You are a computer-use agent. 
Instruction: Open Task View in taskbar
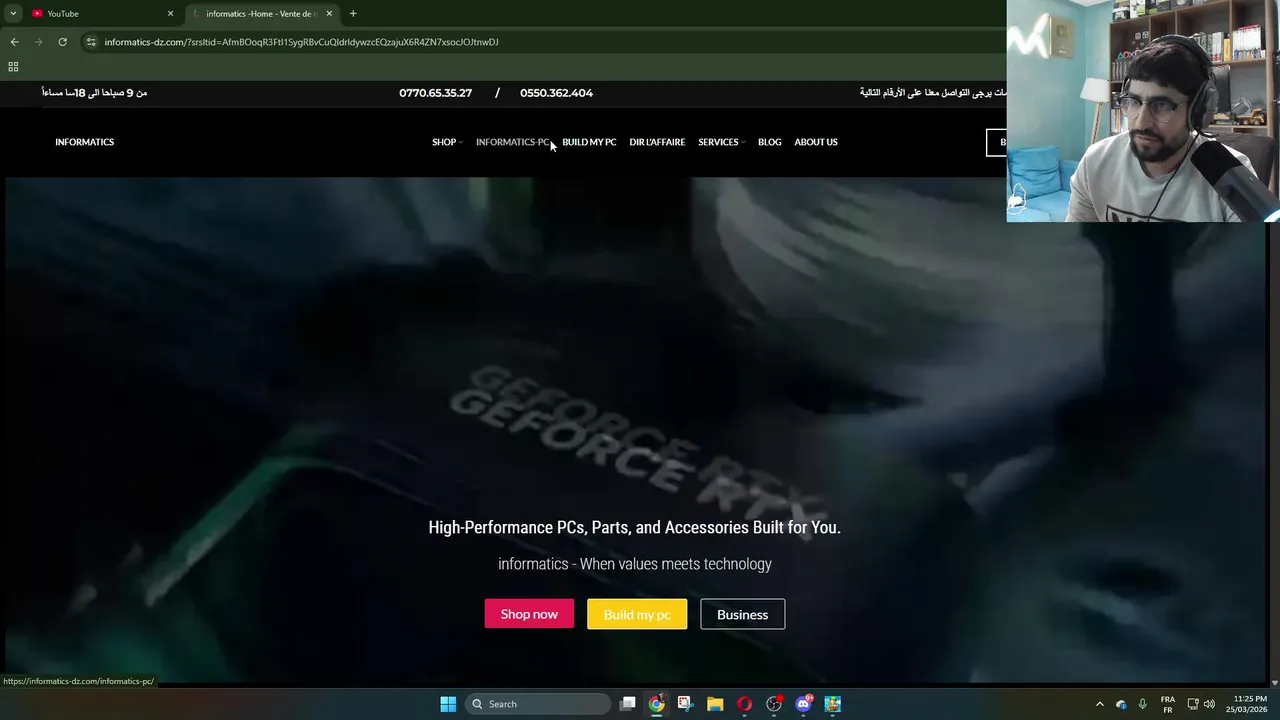628,704
